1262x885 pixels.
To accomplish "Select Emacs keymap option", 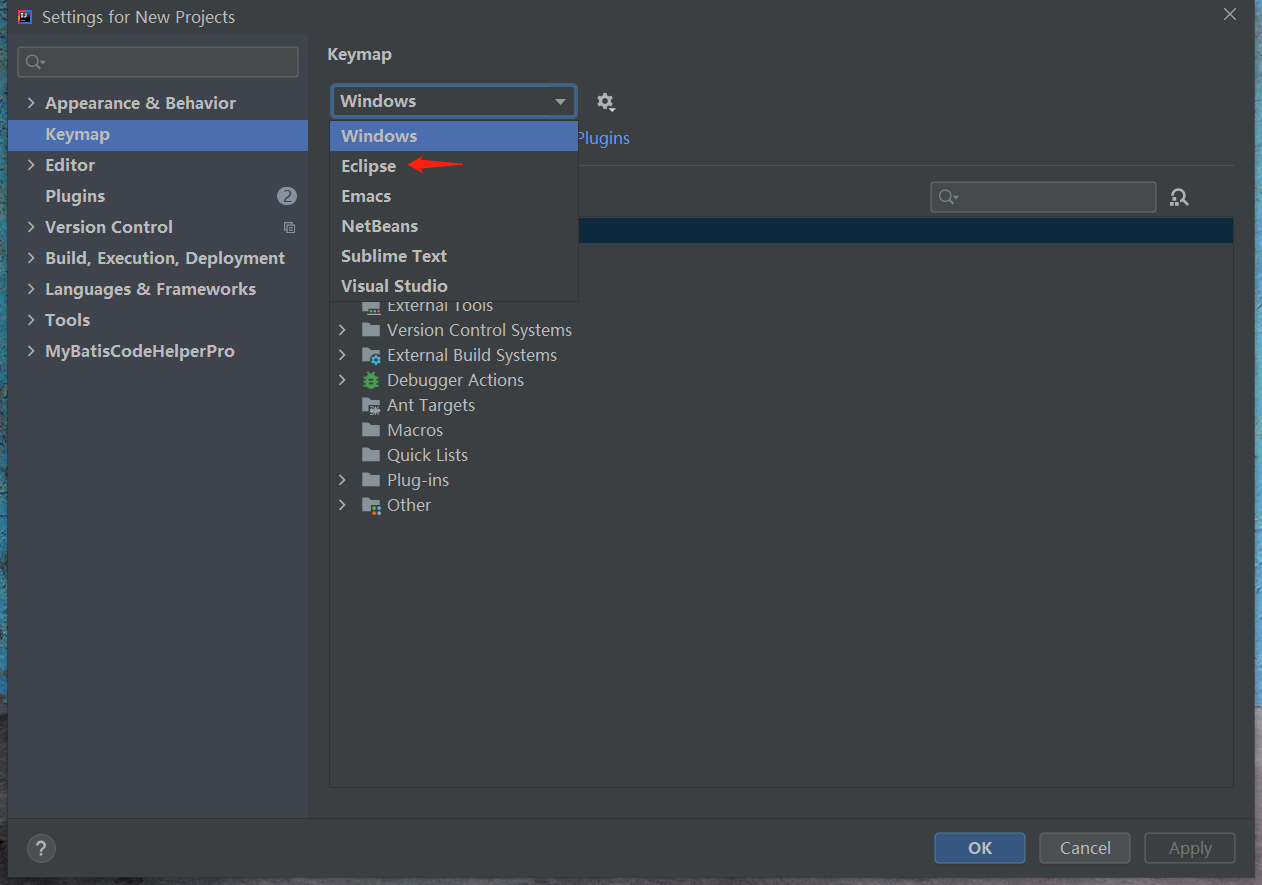I will [x=454, y=196].
